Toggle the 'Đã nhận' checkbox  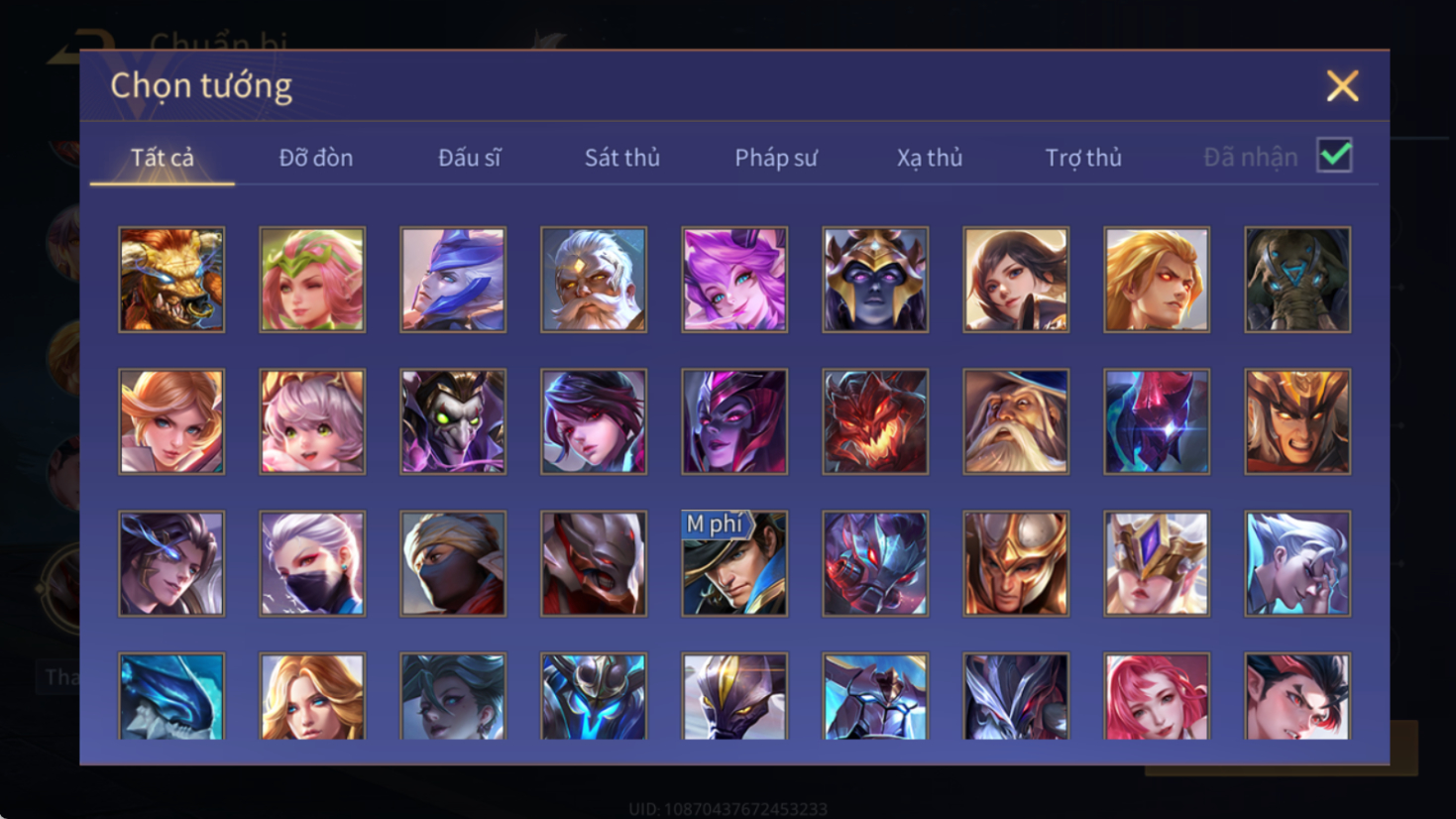[1334, 156]
